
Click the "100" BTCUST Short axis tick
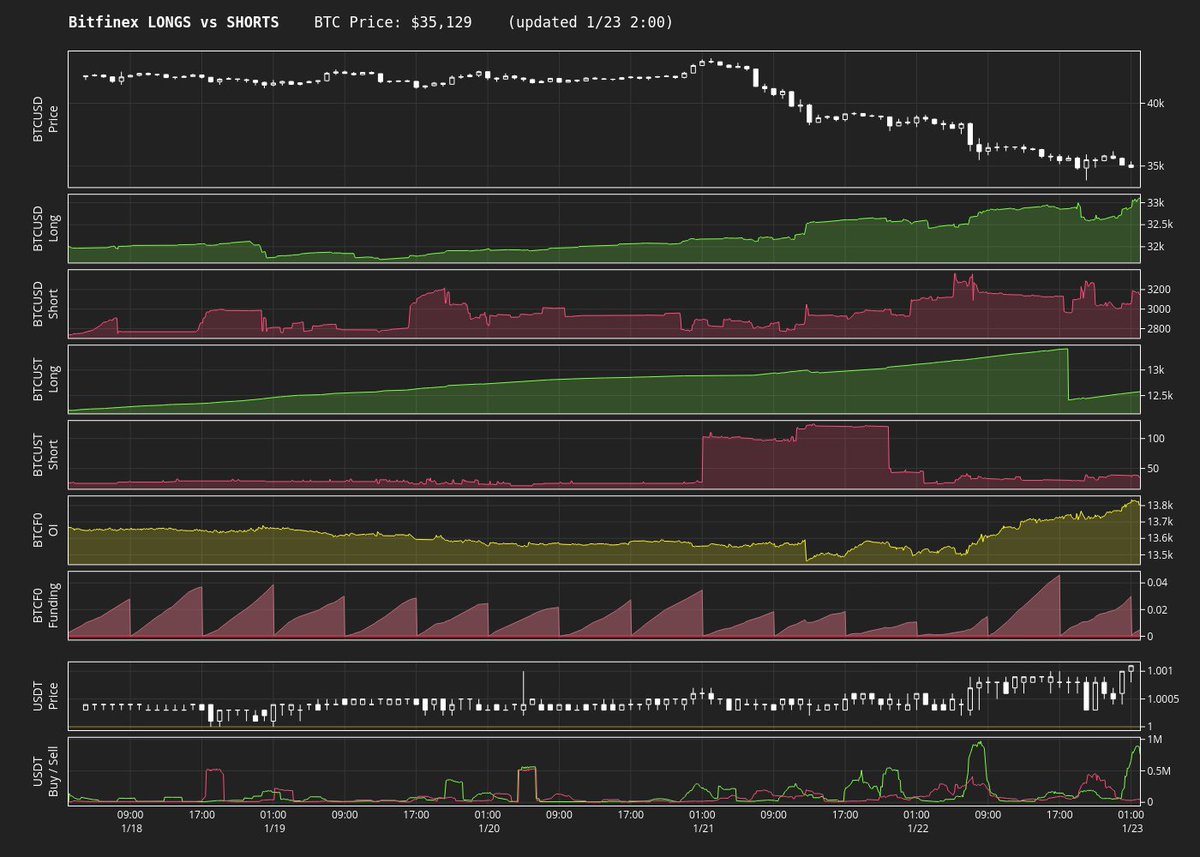coord(1155,438)
